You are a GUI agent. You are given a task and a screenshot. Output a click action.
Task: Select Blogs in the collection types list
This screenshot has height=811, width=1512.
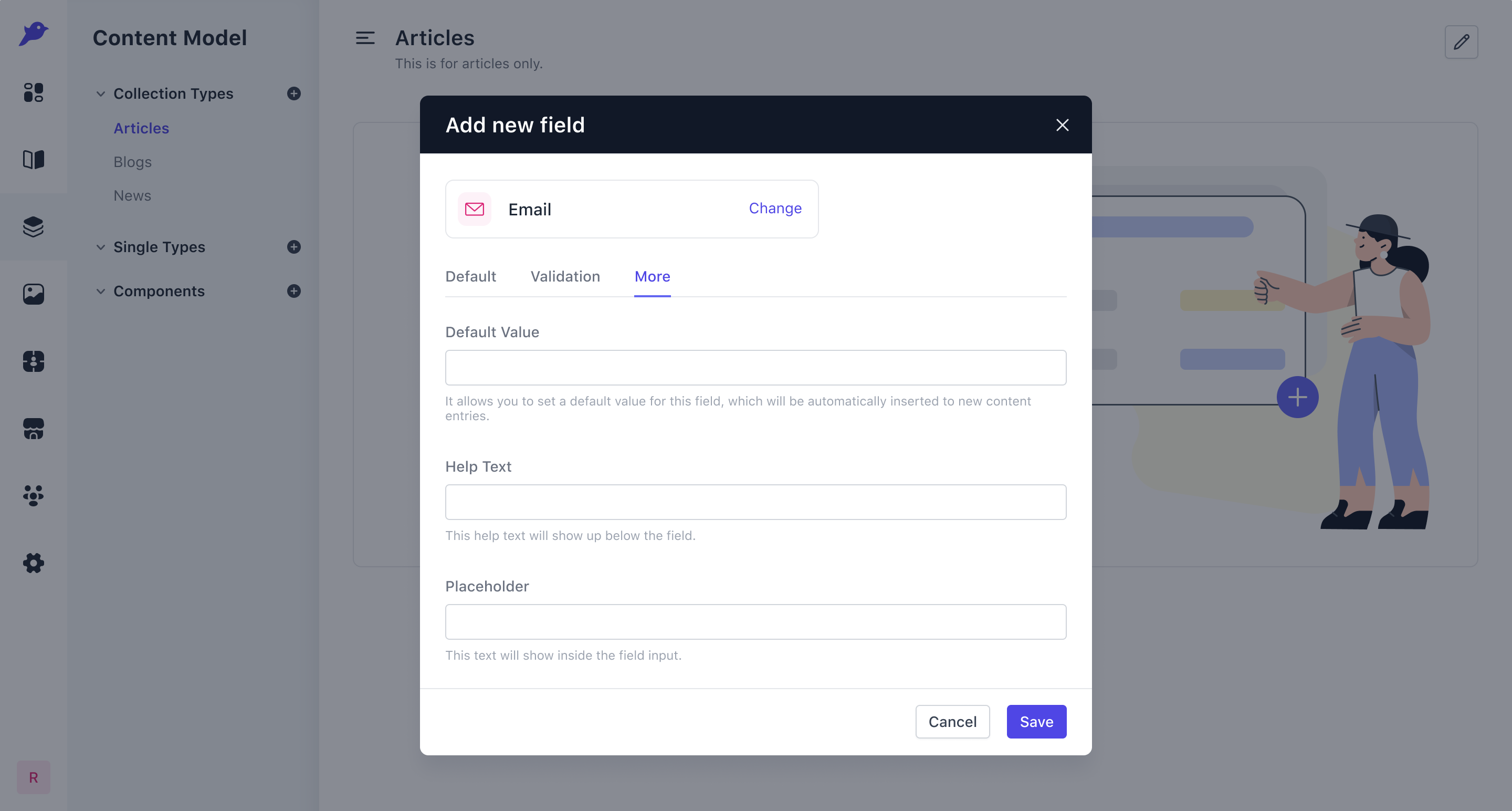coord(133,162)
